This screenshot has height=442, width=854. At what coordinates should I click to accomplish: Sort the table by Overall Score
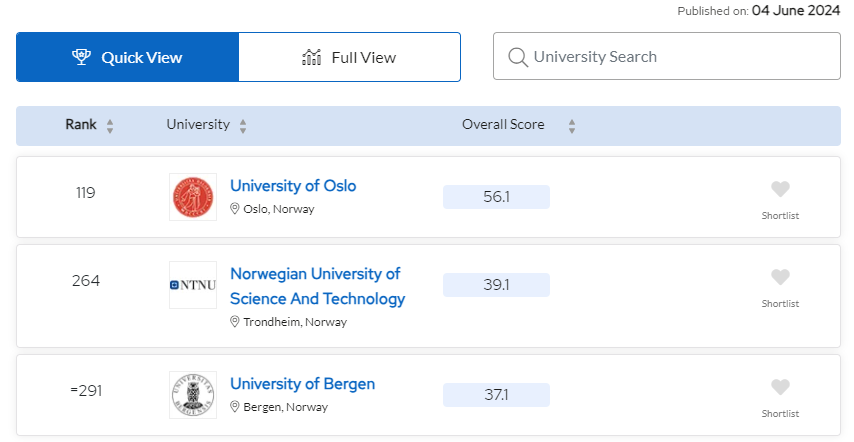(x=572, y=126)
